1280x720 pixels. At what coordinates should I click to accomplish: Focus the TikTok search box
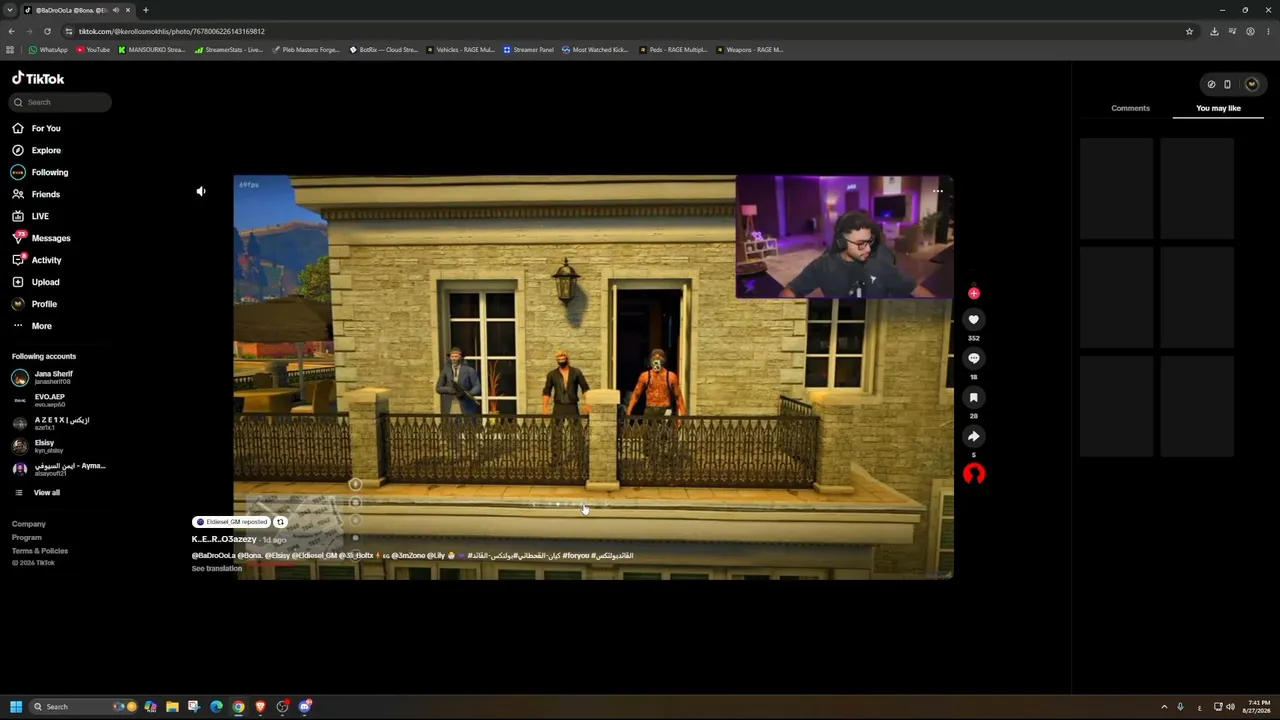(x=61, y=102)
